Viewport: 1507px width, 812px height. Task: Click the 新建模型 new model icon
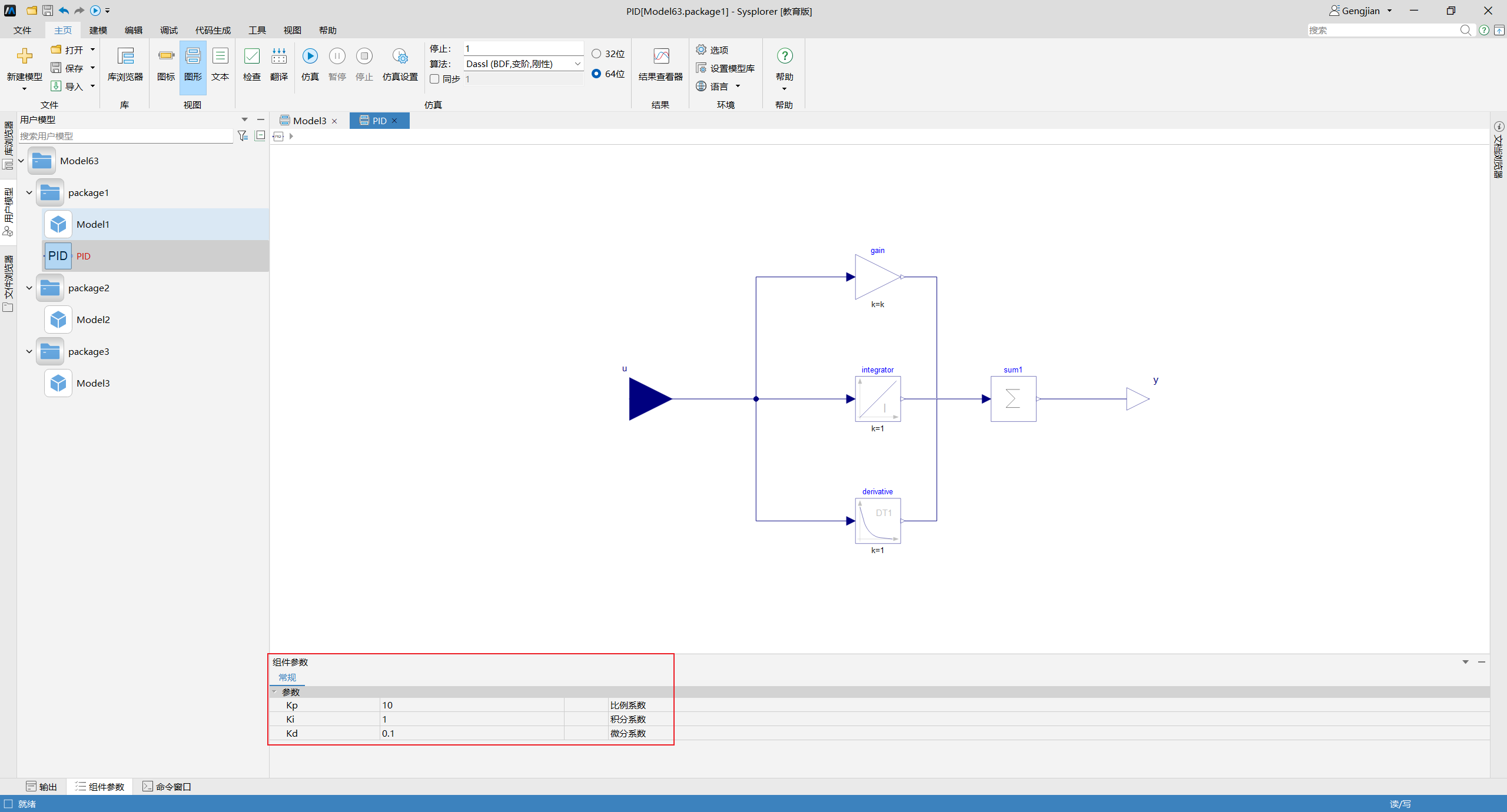tap(24, 56)
